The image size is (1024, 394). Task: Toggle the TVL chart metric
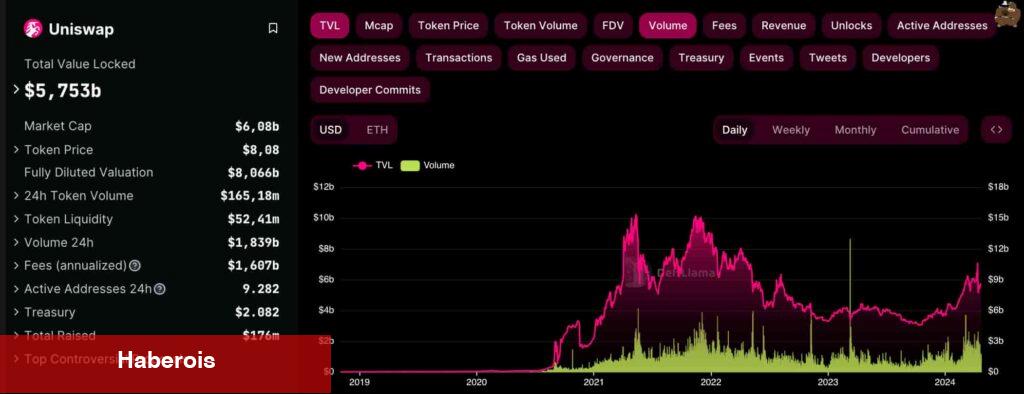click(x=330, y=25)
